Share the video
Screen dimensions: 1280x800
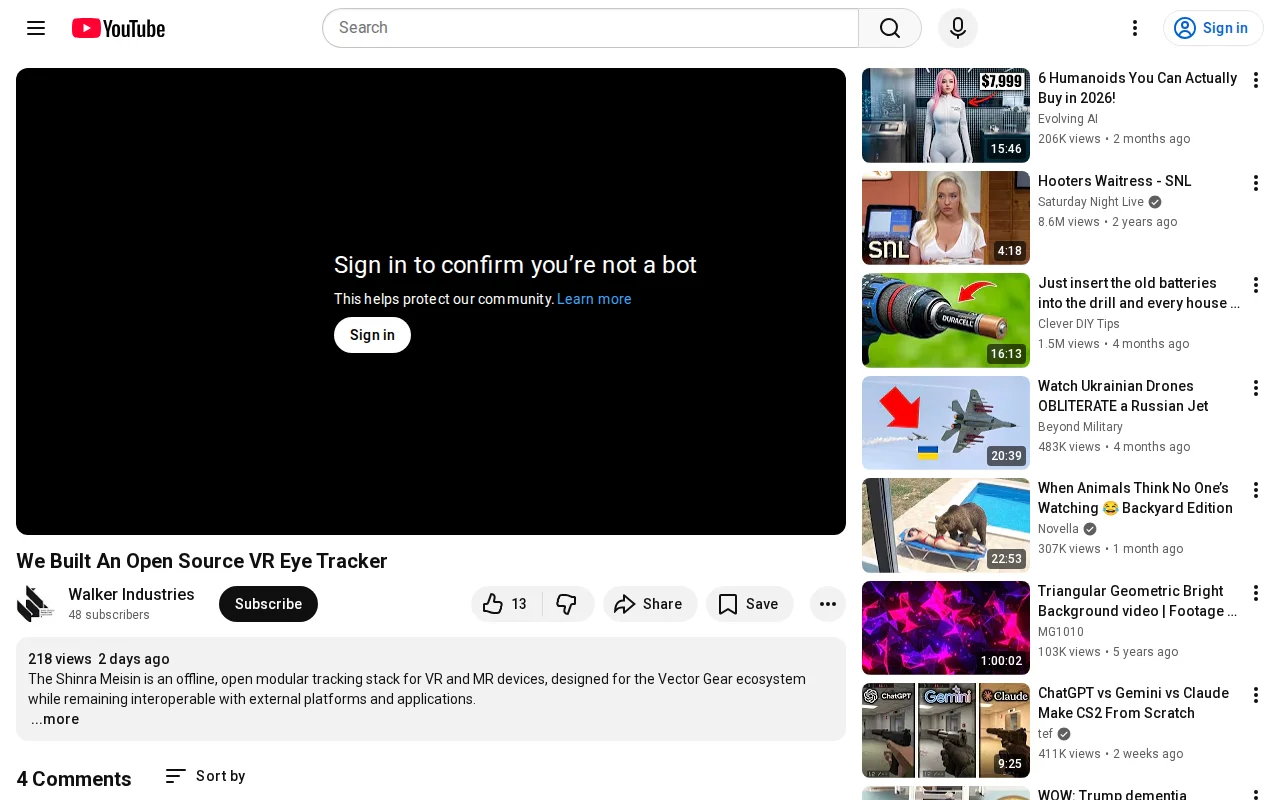coord(650,604)
